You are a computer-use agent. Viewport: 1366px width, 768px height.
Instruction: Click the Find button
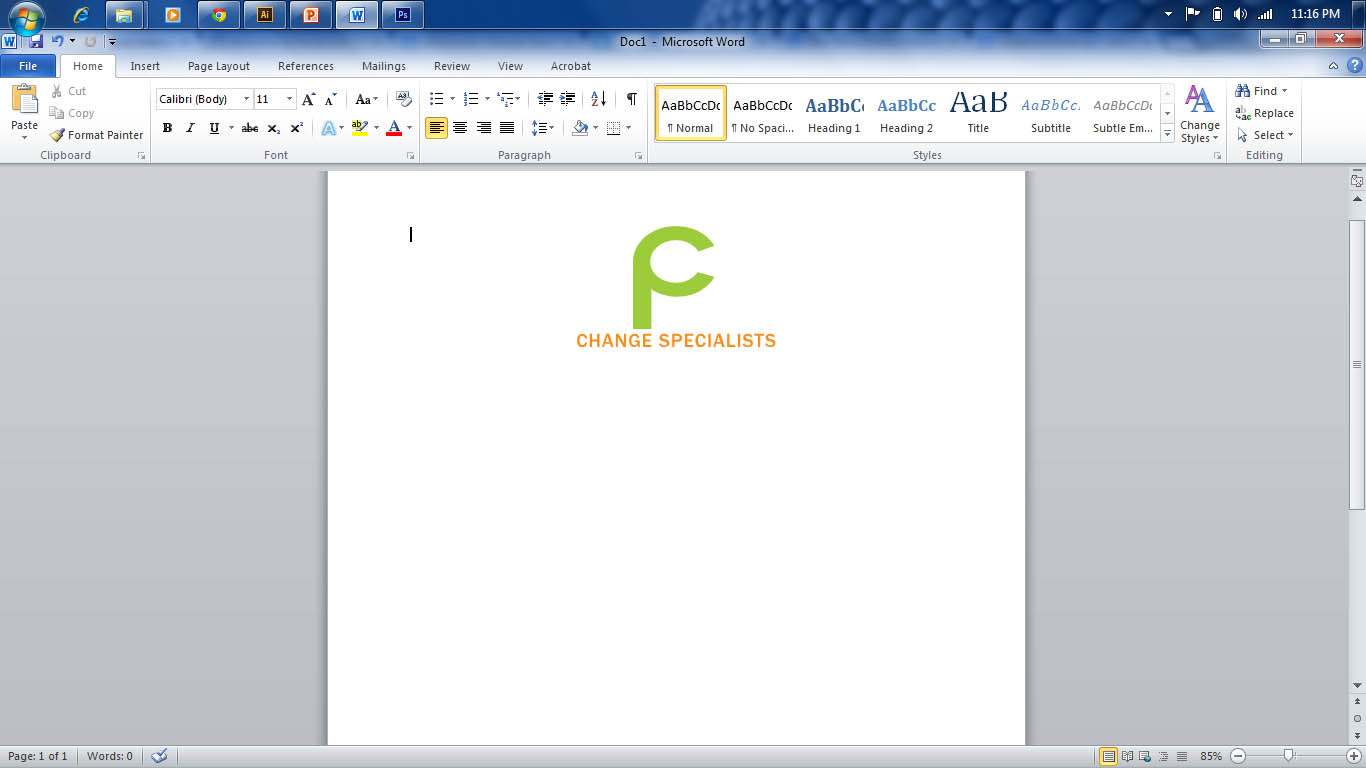[x=1261, y=91]
